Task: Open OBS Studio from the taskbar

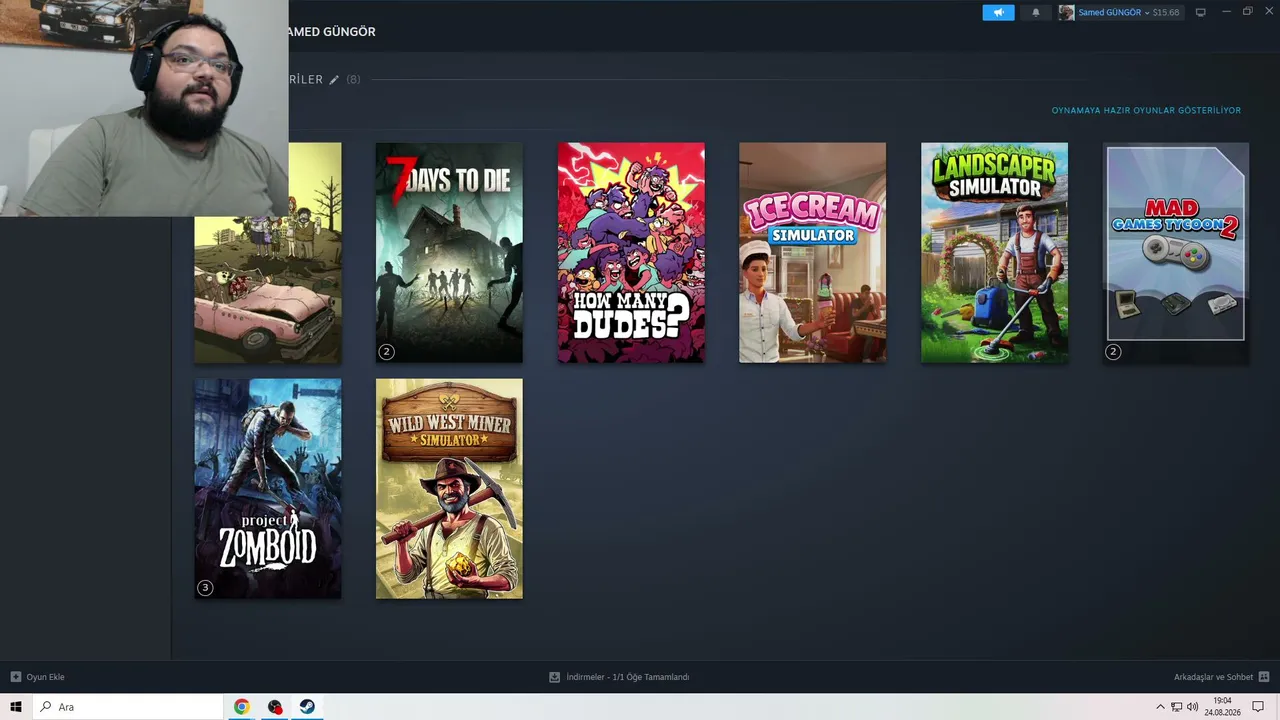Action: (275, 707)
